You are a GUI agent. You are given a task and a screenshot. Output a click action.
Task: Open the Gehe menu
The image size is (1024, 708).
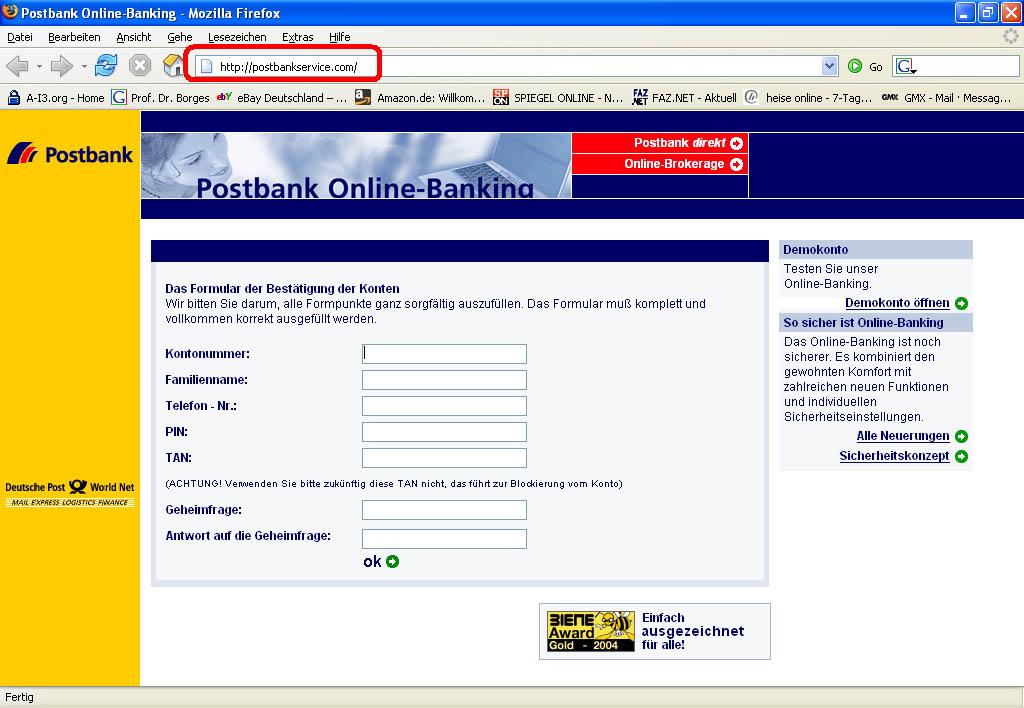(x=180, y=37)
